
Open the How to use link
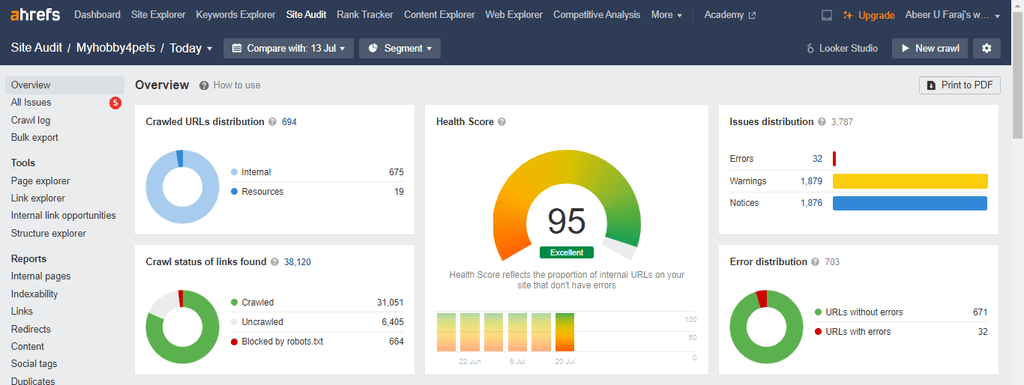coord(230,85)
